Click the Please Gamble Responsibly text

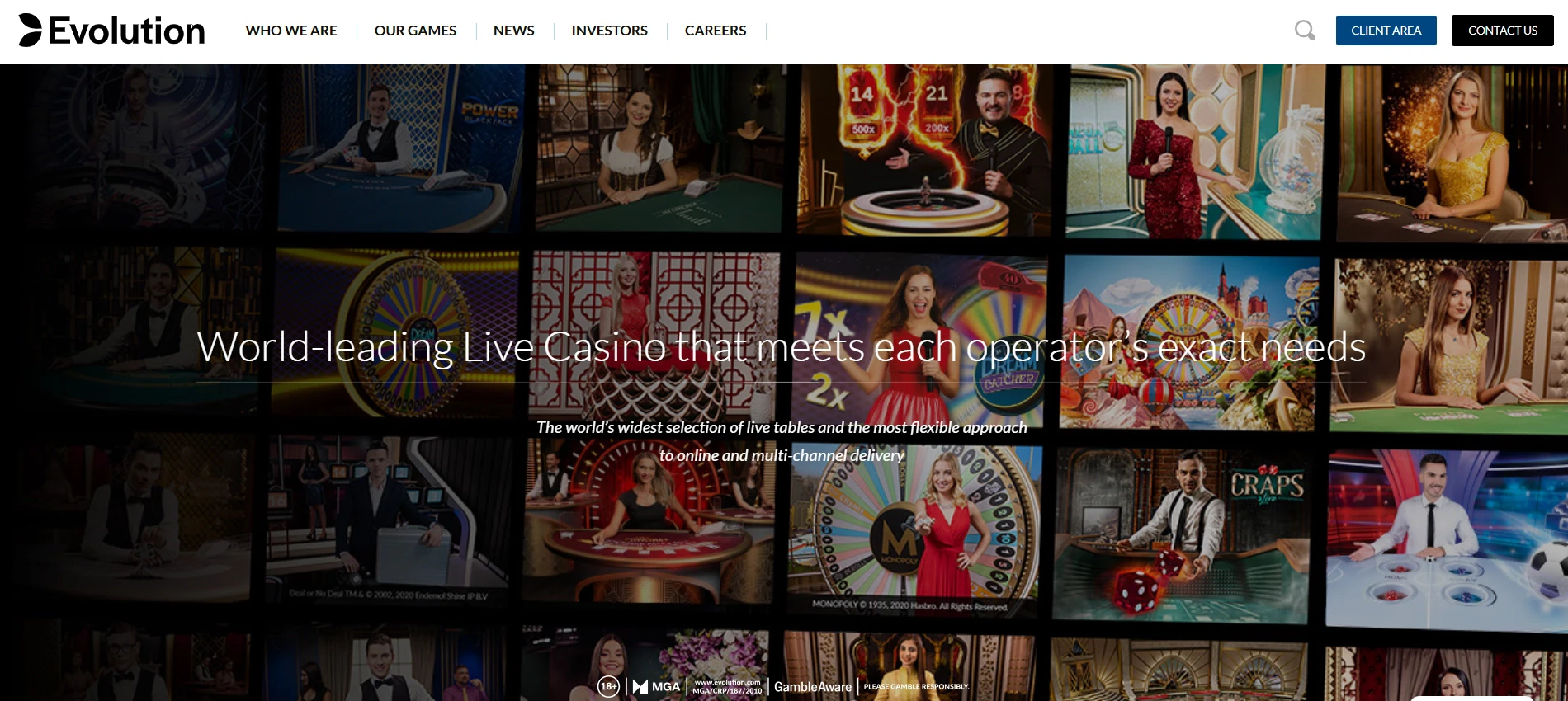916,686
